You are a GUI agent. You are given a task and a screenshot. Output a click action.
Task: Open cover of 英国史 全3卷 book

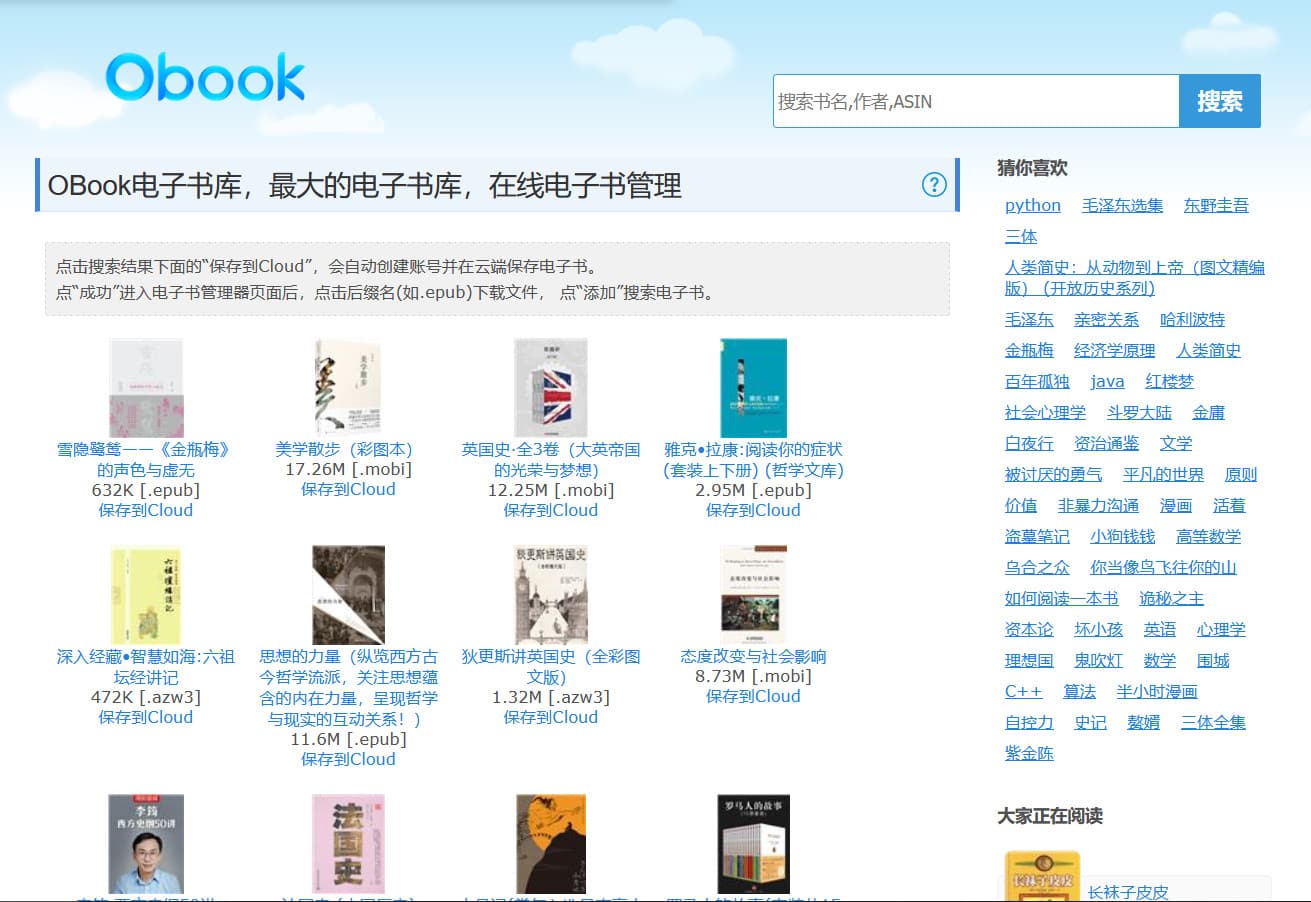coord(550,388)
